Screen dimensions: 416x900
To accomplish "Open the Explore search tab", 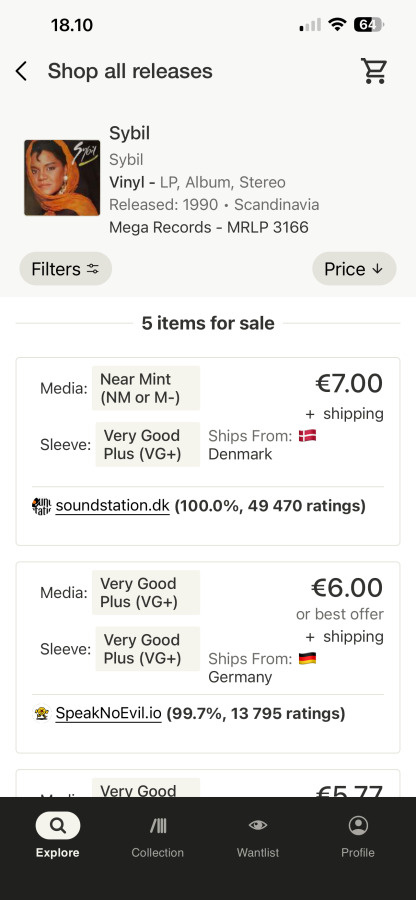I will 57,835.
